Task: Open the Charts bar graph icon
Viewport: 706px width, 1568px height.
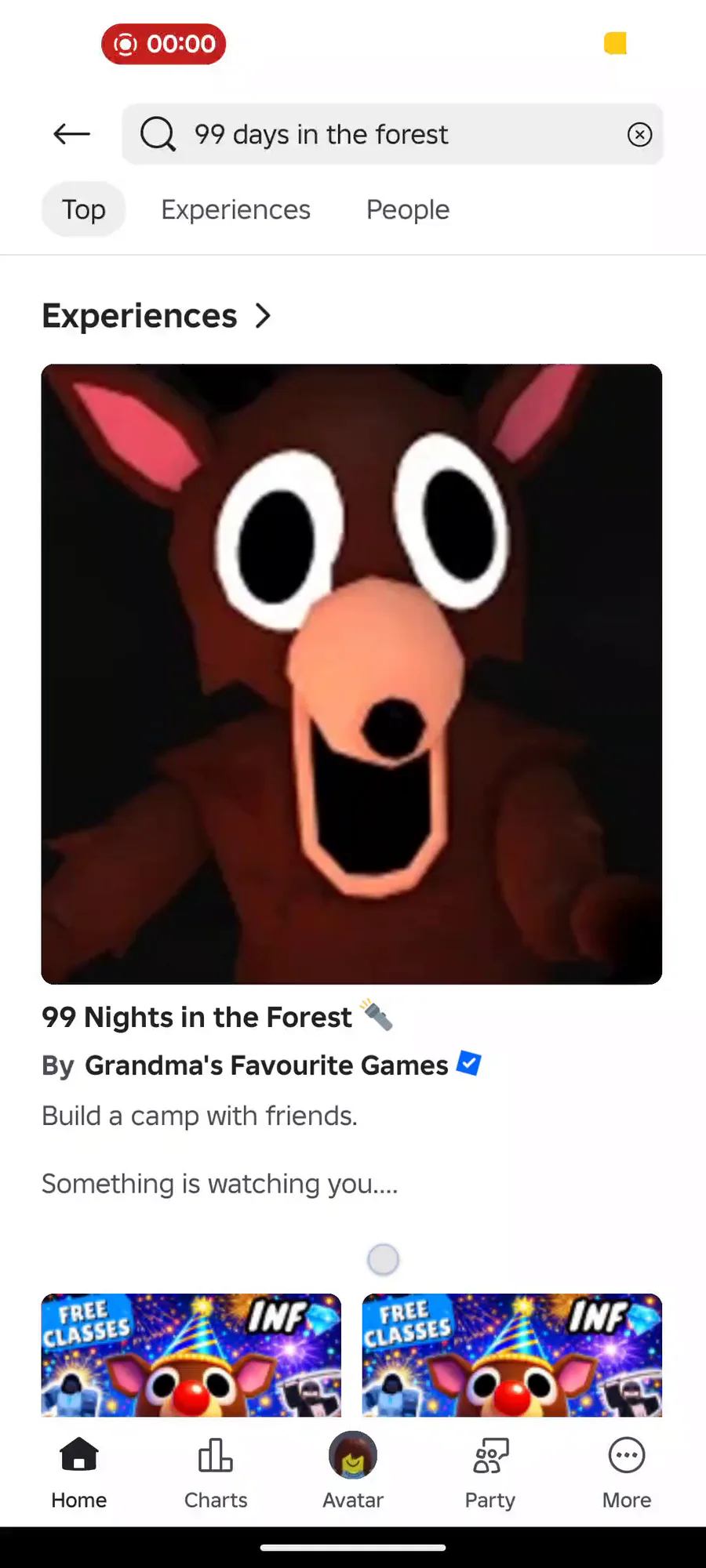Action: coord(216,1455)
